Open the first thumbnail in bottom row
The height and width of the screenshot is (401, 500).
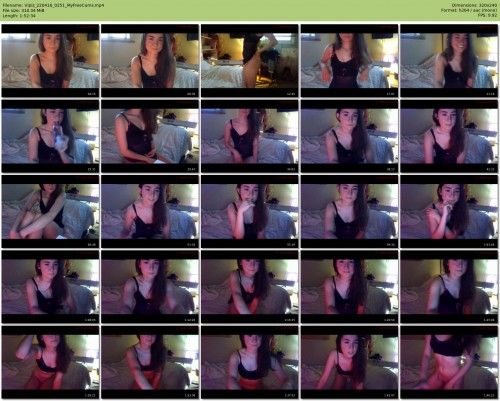[x=50, y=362]
